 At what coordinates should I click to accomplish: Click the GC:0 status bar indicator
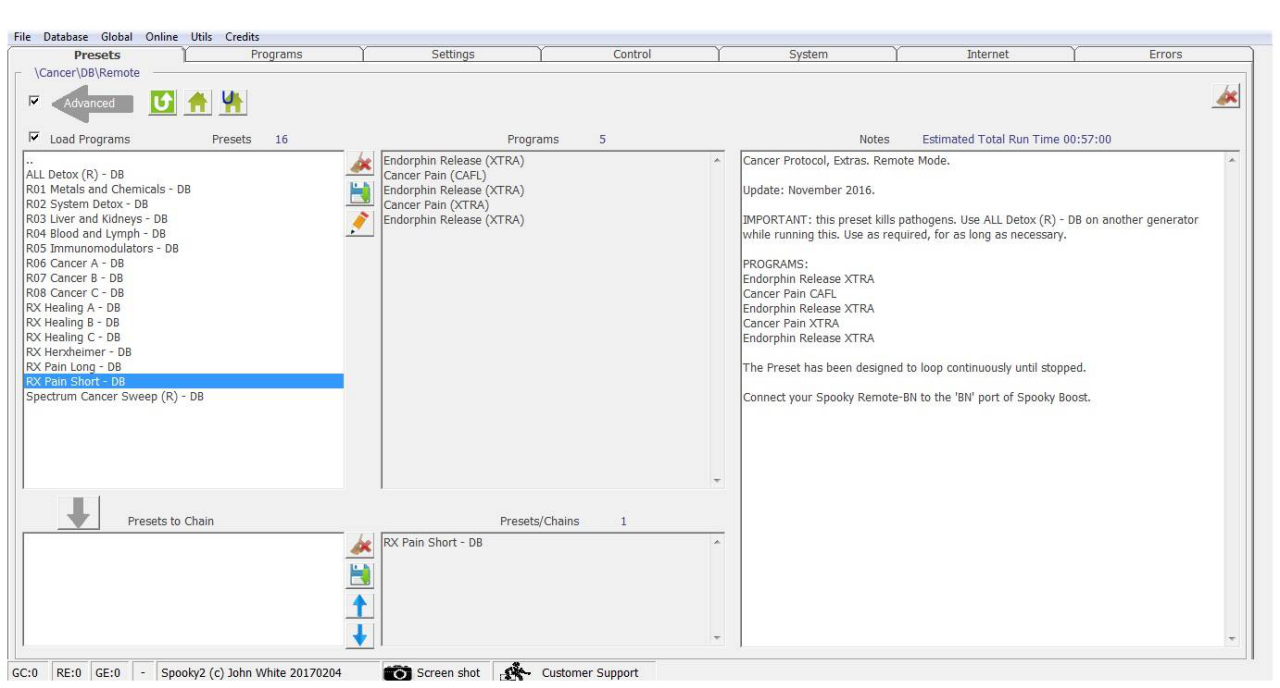point(25,673)
